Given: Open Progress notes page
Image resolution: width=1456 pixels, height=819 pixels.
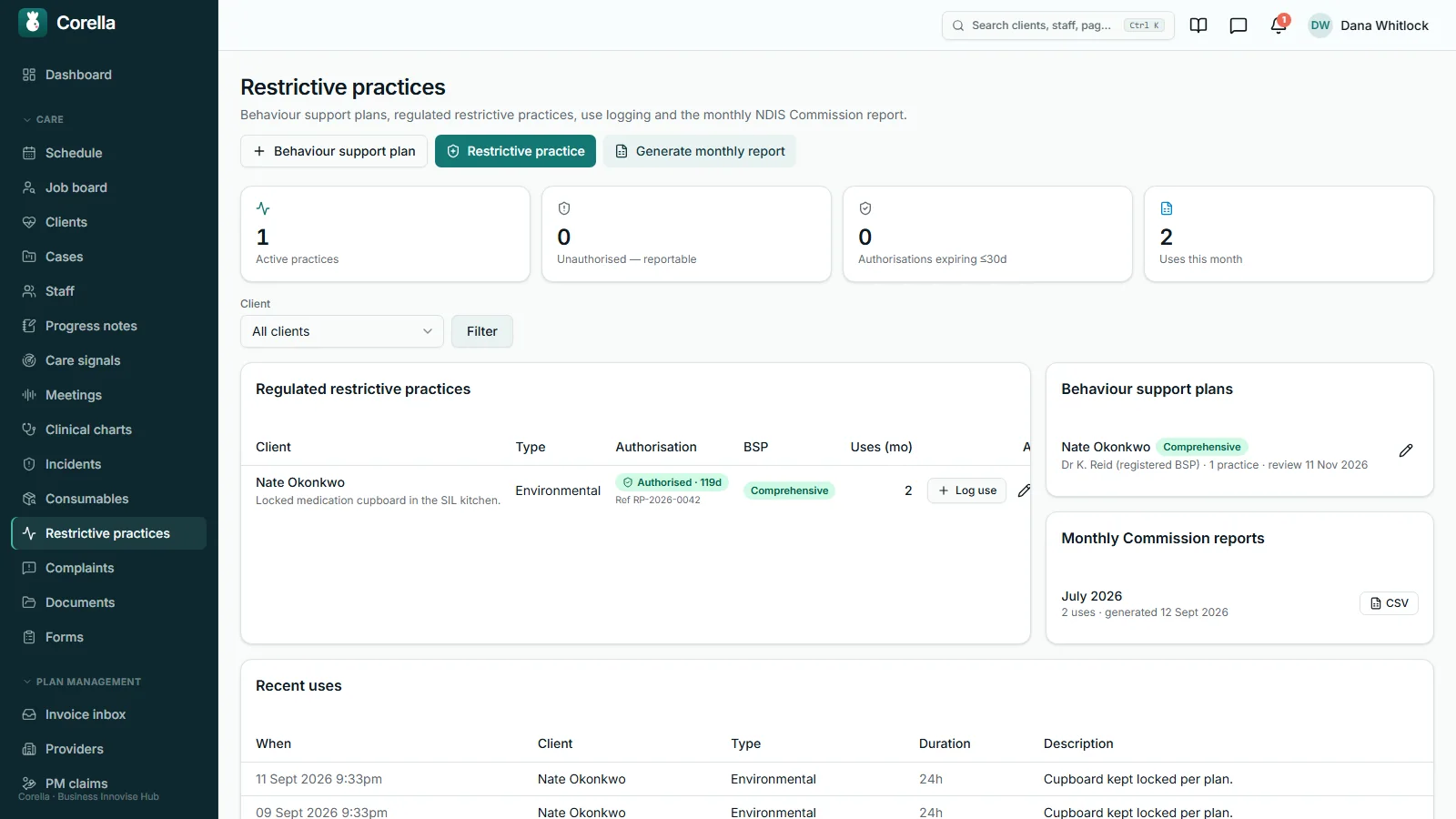Looking at the screenshot, I should click(109, 326).
